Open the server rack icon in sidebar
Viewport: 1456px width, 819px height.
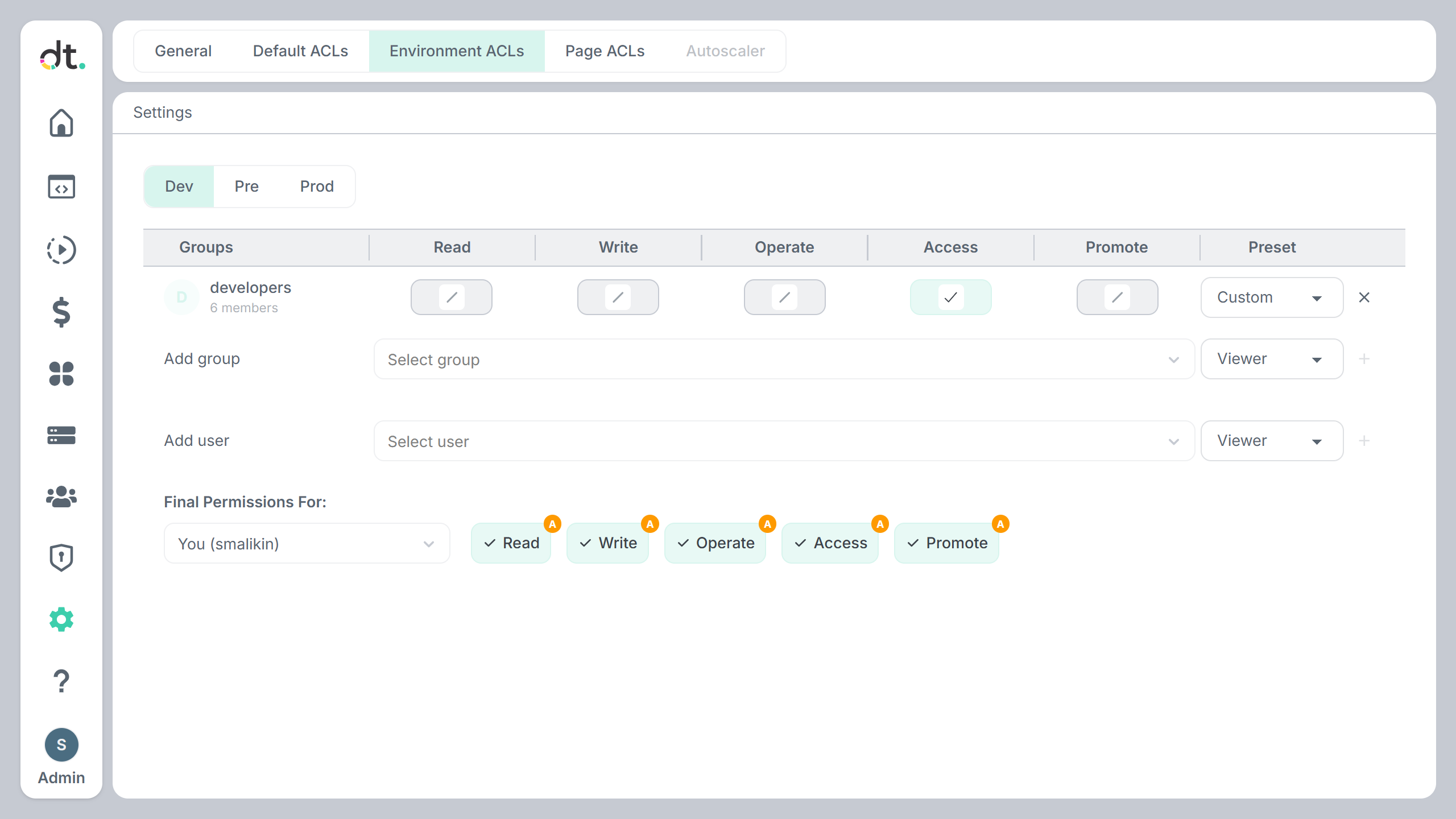coord(61,436)
